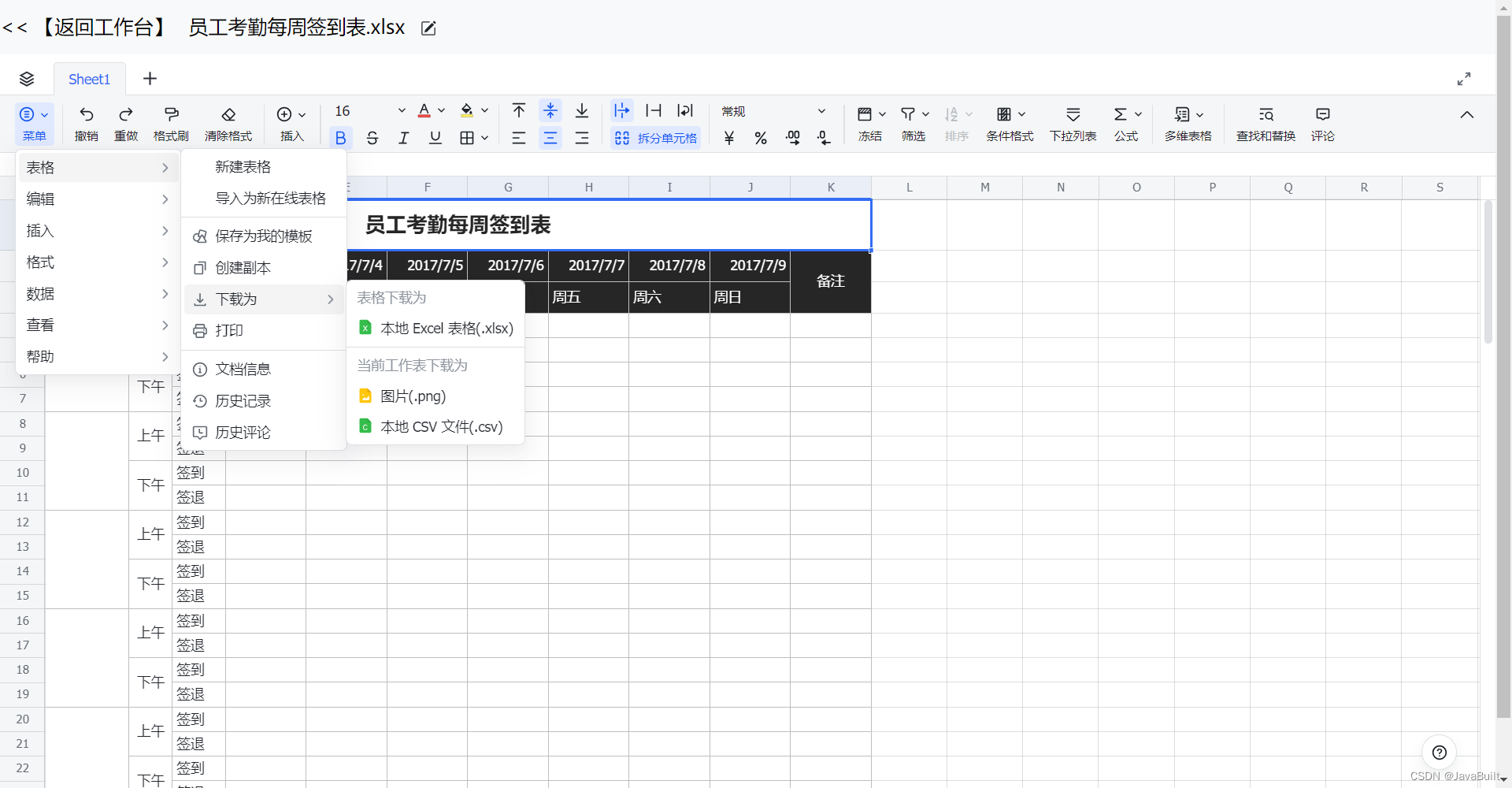Expand the Freeze dropdown arrow
Image resolution: width=1512 pixels, height=788 pixels.
click(x=882, y=114)
